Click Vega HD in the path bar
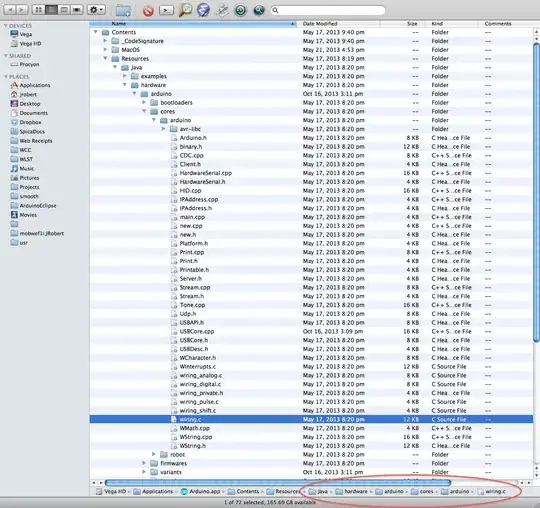The image size is (540, 508). point(111,491)
